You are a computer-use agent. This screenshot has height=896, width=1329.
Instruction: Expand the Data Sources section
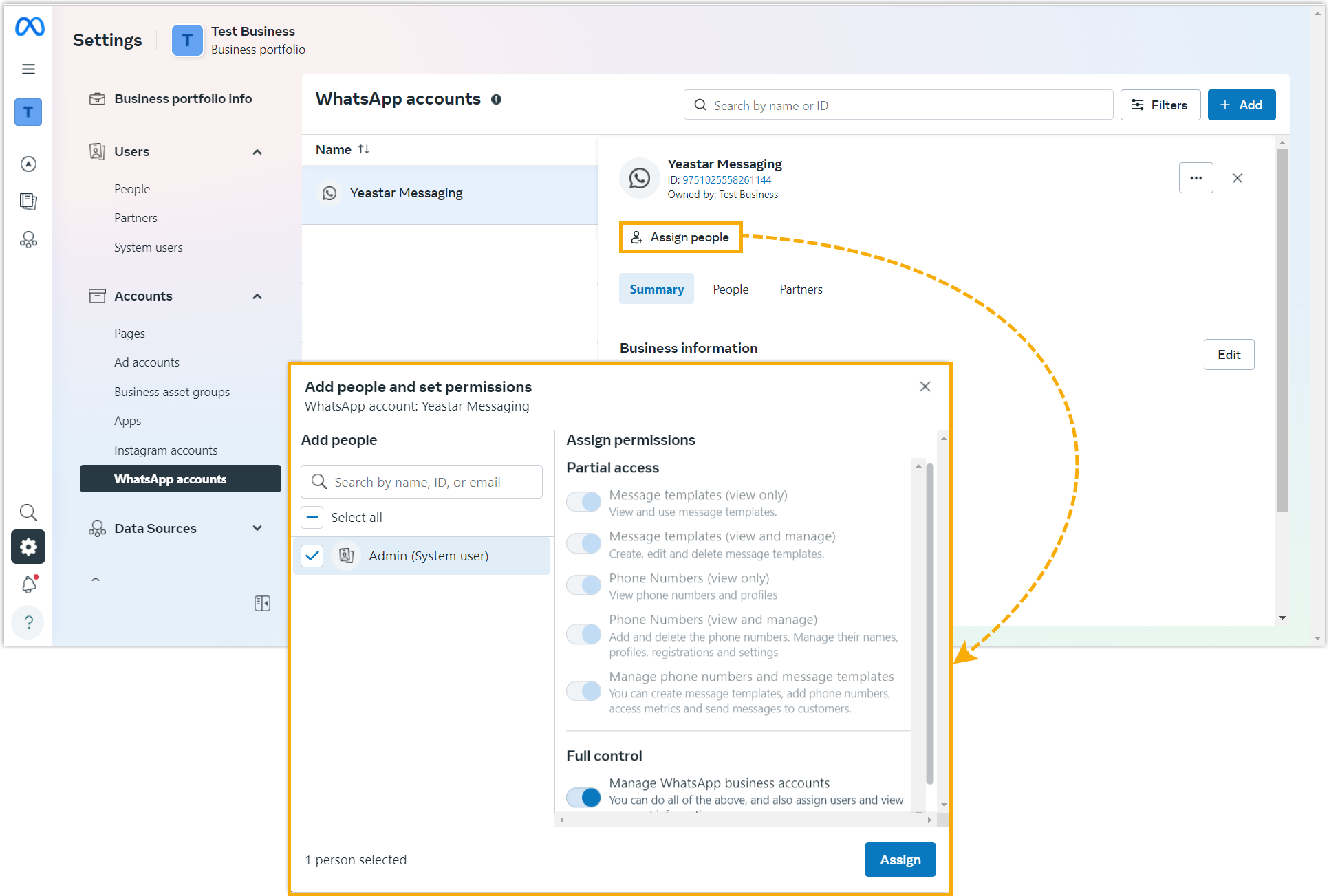click(257, 528)
